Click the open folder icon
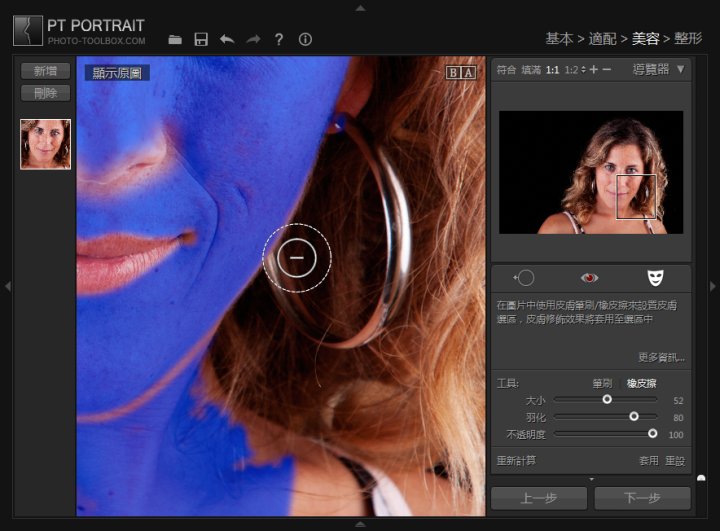The image size is (720, 531). 175,39
